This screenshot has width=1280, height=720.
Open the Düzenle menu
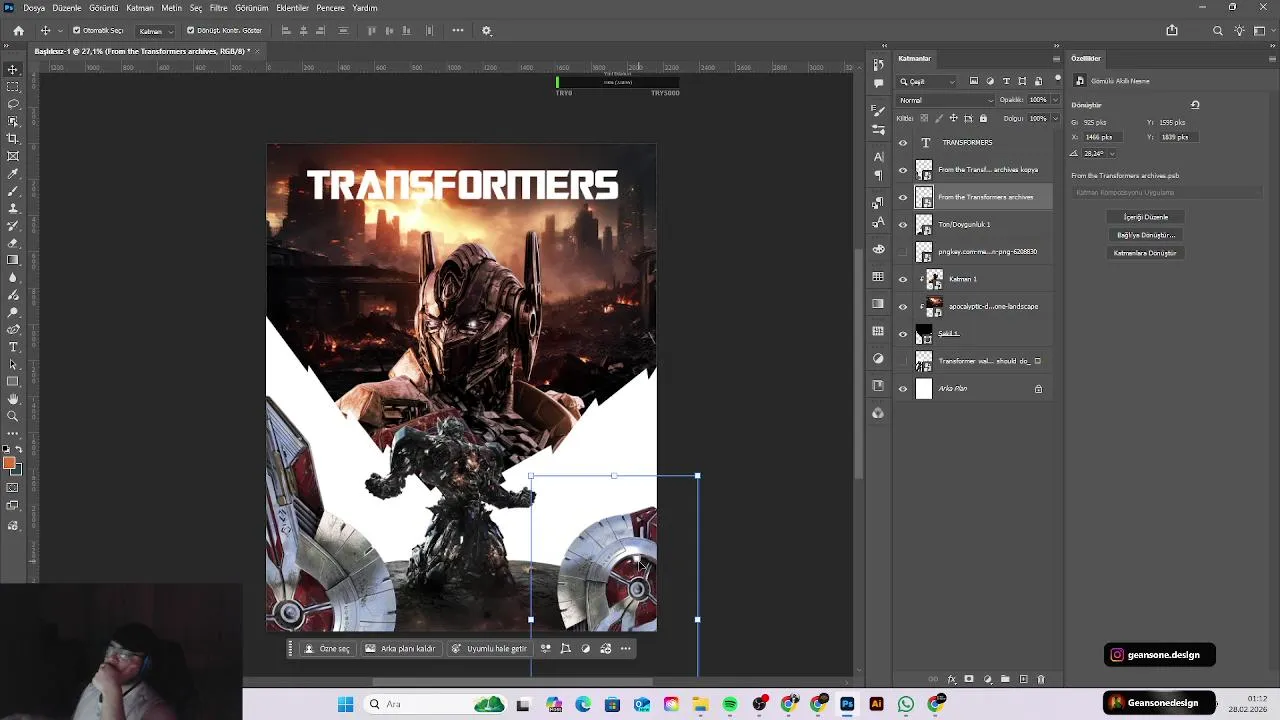tap(67, 8)
